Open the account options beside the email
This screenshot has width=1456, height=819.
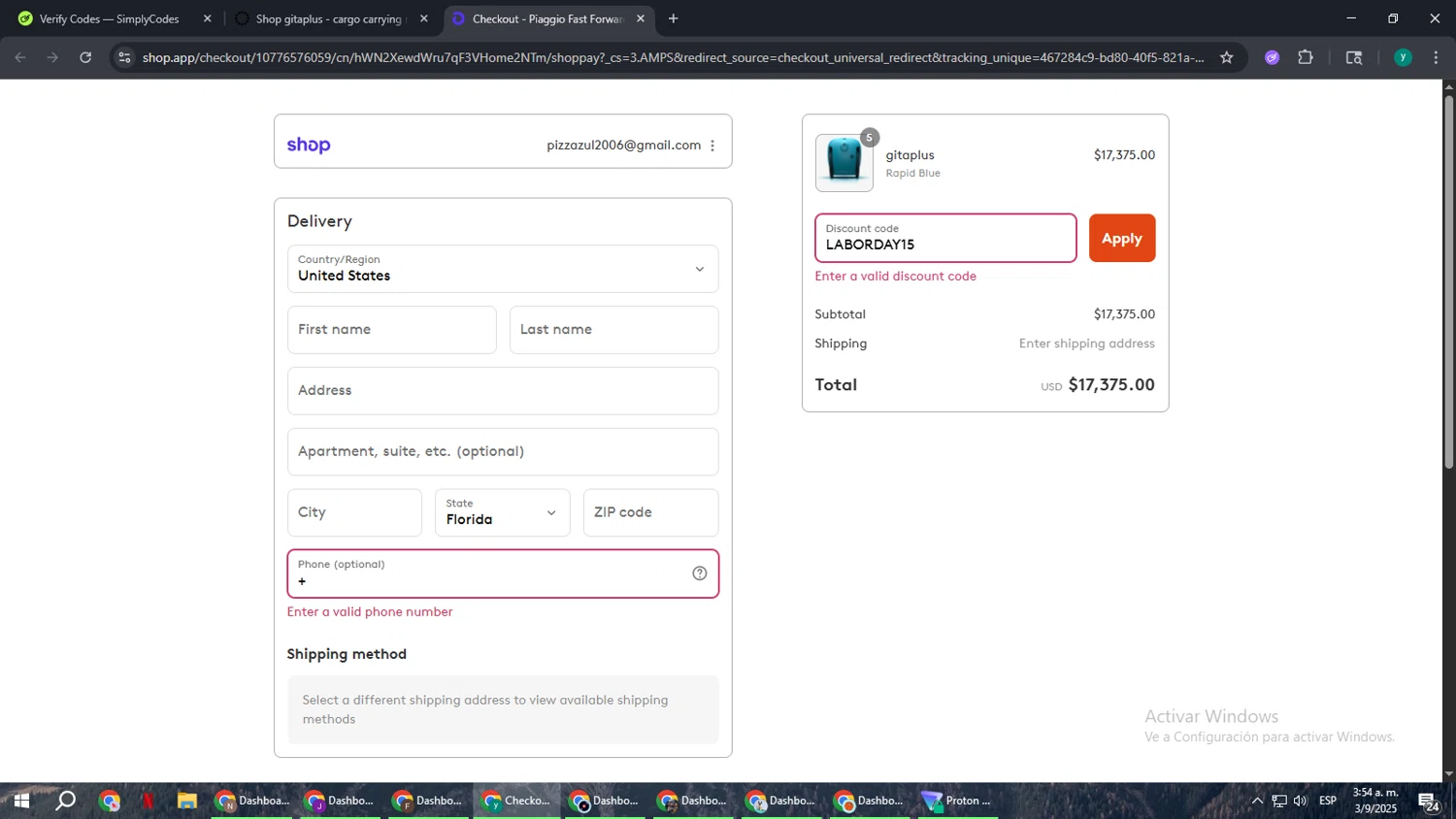712,146
